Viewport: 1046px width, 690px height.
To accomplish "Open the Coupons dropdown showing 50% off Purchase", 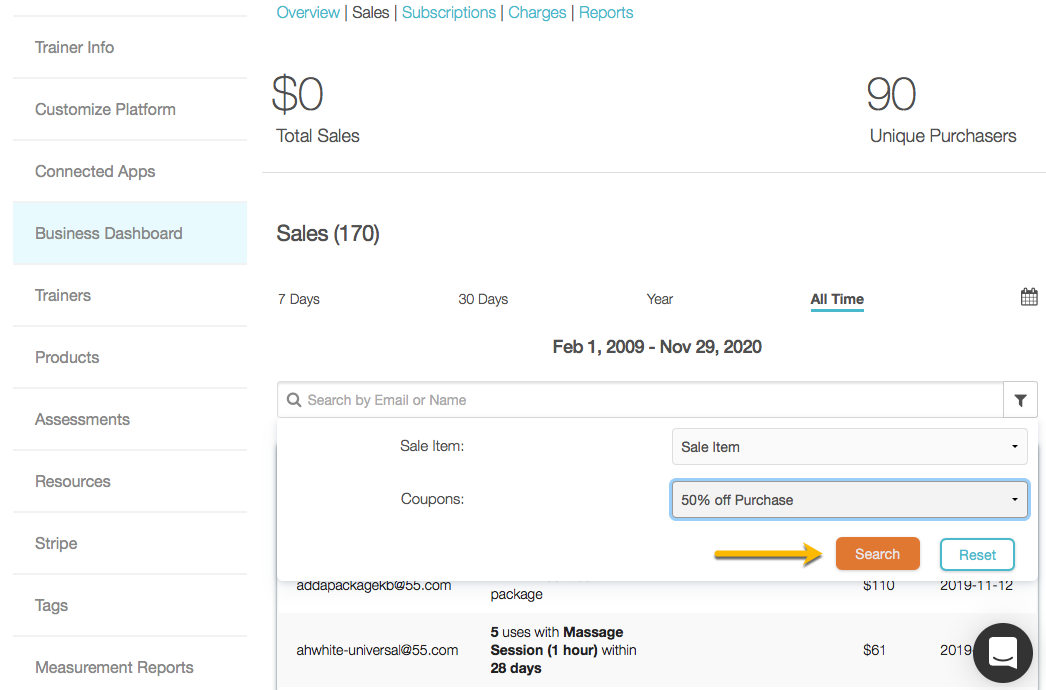I will pos(849,500).
